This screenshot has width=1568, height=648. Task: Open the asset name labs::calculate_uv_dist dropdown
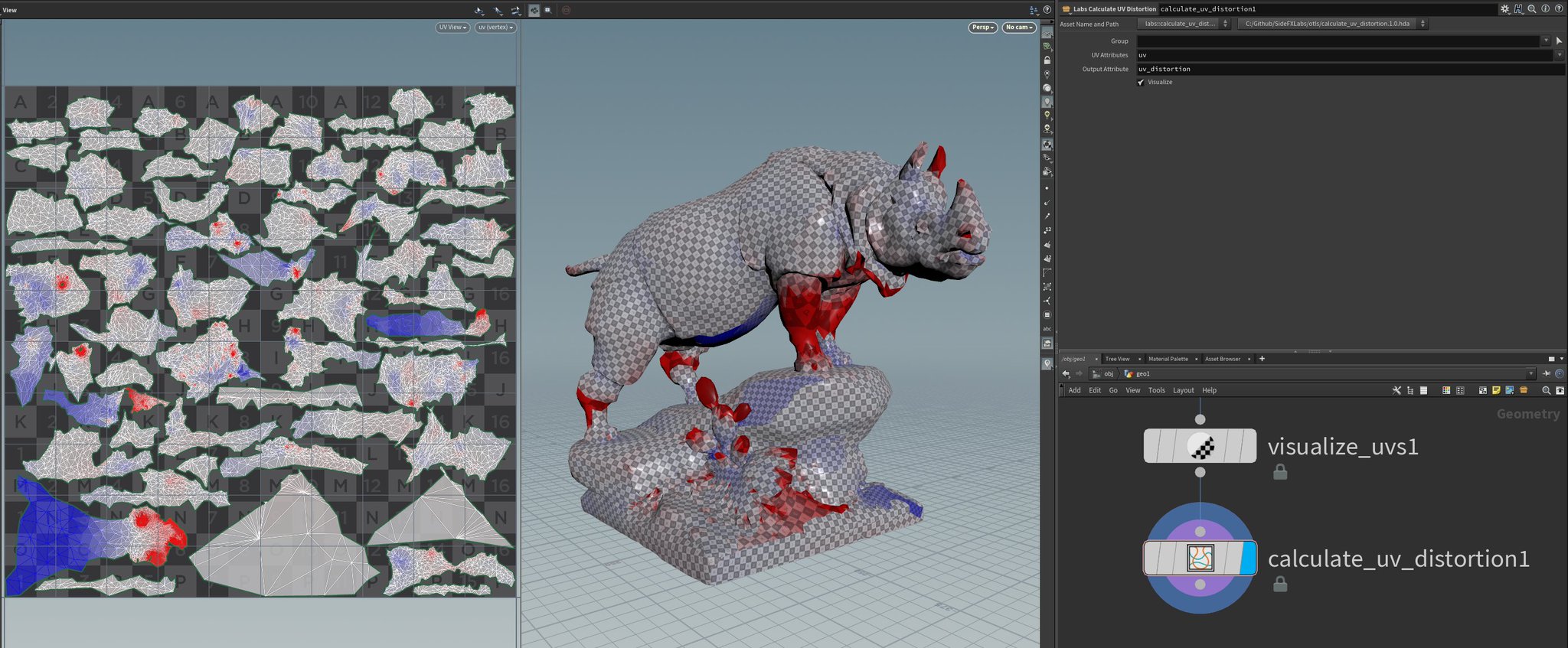[x=1184, y=24]
